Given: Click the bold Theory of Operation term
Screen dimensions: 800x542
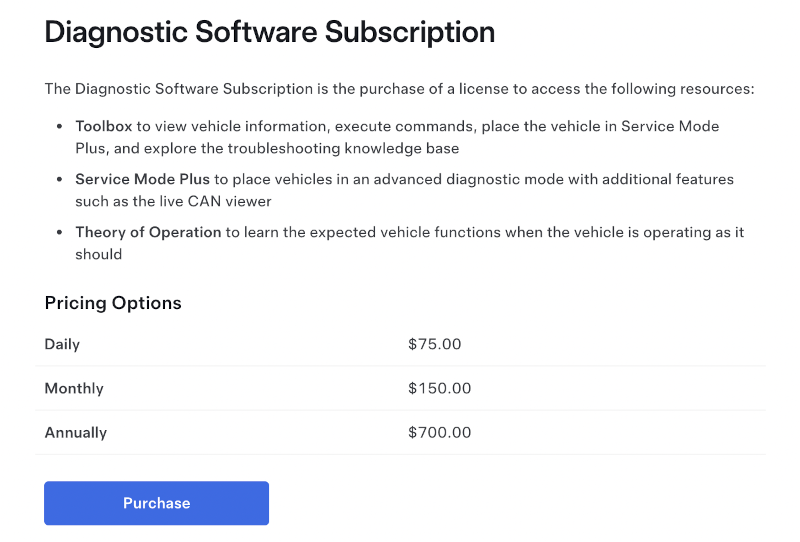Looking at the screenshot, I should point(148,232).
